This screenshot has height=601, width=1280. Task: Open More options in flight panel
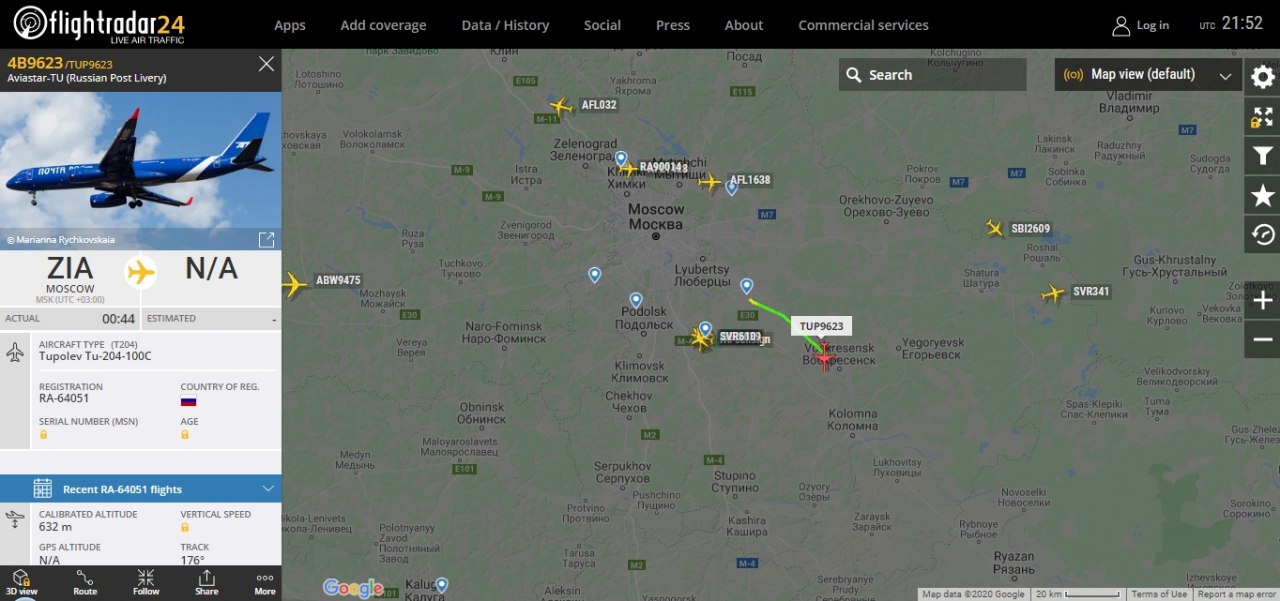[x=265, y=583]
